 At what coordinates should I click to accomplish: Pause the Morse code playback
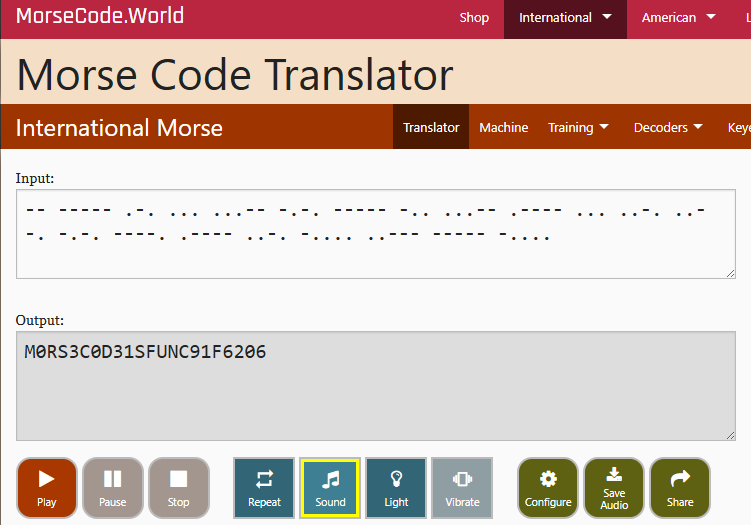(x=113, y=488)
